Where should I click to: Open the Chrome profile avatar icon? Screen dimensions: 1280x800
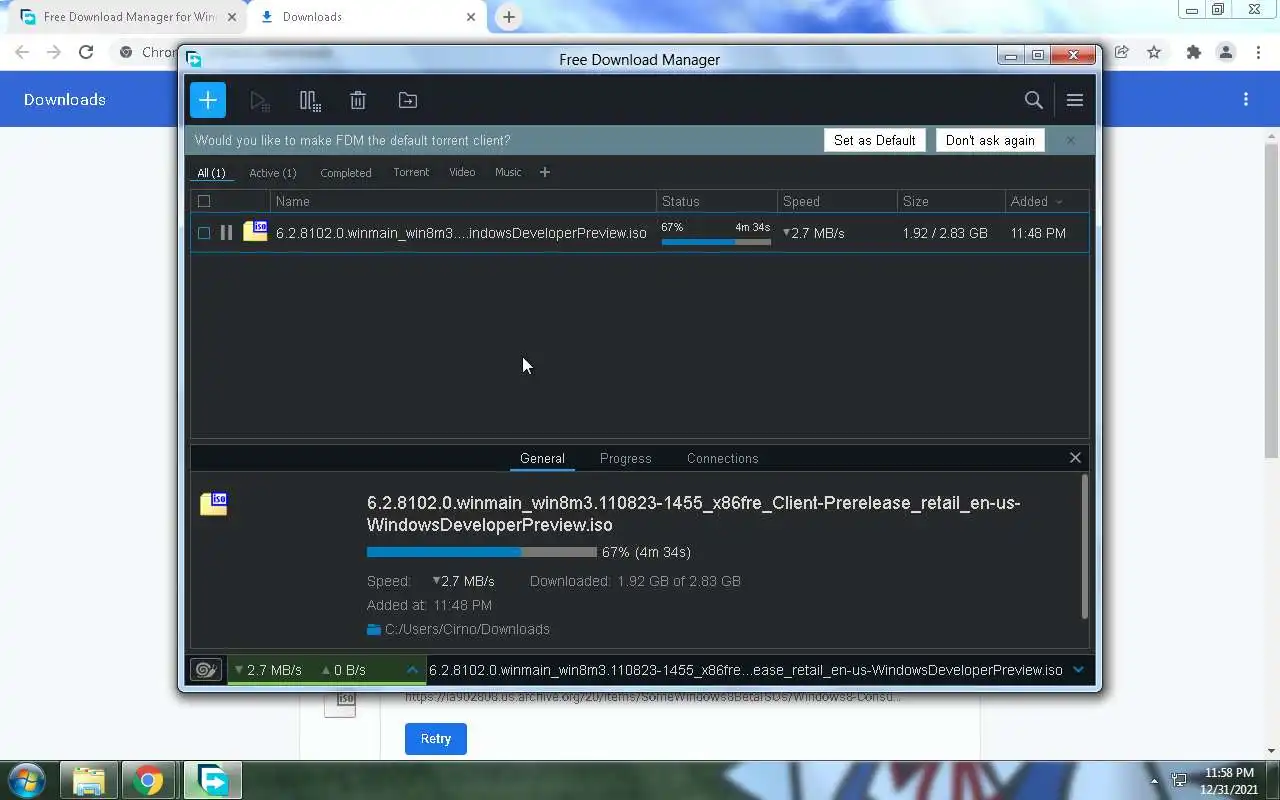coord(1226,52)
